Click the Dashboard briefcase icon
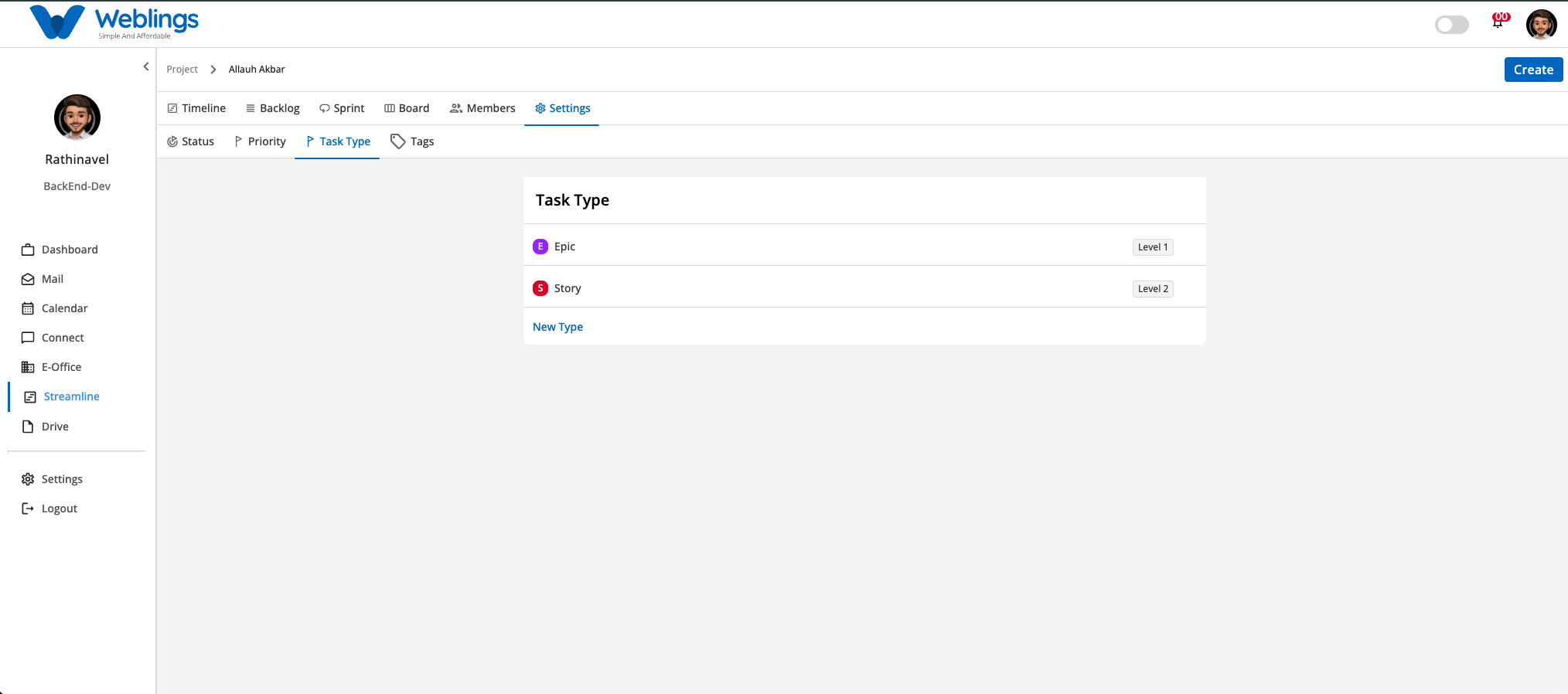The height and width of the screenshot is (694, 1568). coord(28,250)
